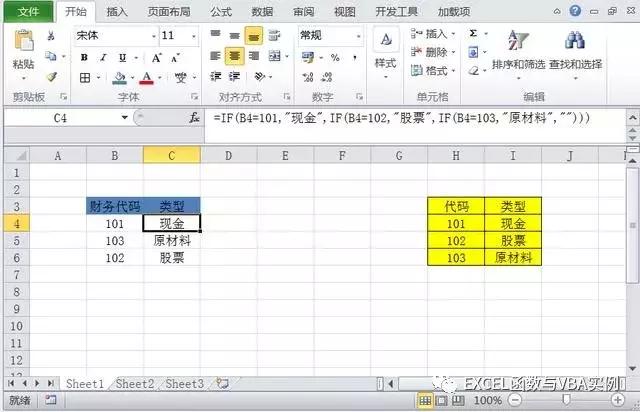Toggle underline formatting
640x412 pixels.
(x=122, y=58)
